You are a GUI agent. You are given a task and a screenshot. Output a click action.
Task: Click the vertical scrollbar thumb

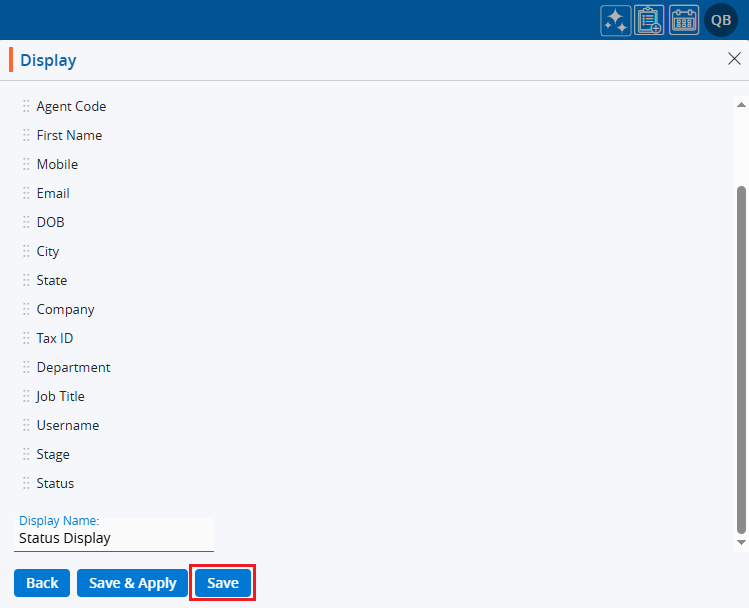pos(741,360)
